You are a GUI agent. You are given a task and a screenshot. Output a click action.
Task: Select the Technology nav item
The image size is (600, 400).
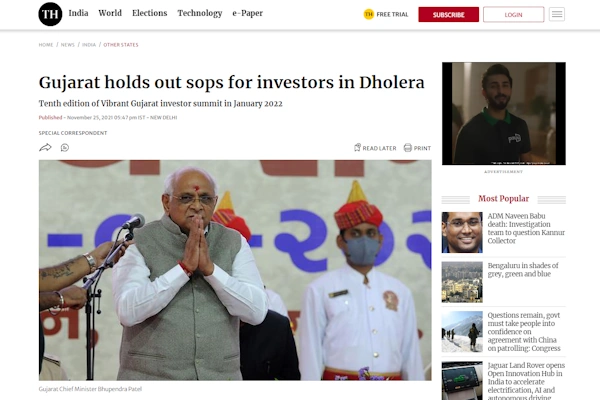pos(200,13)
